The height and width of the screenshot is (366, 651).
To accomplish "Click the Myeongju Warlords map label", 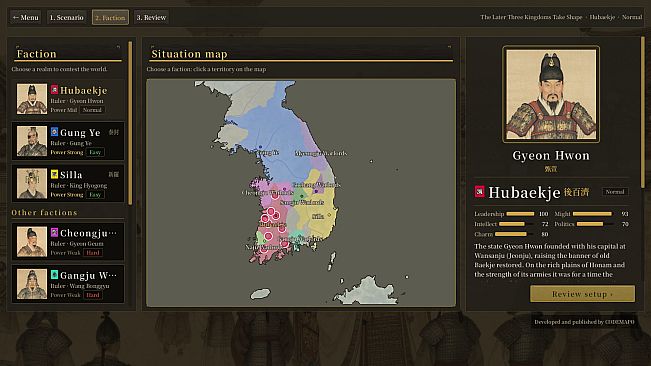I will click(321, 154).
